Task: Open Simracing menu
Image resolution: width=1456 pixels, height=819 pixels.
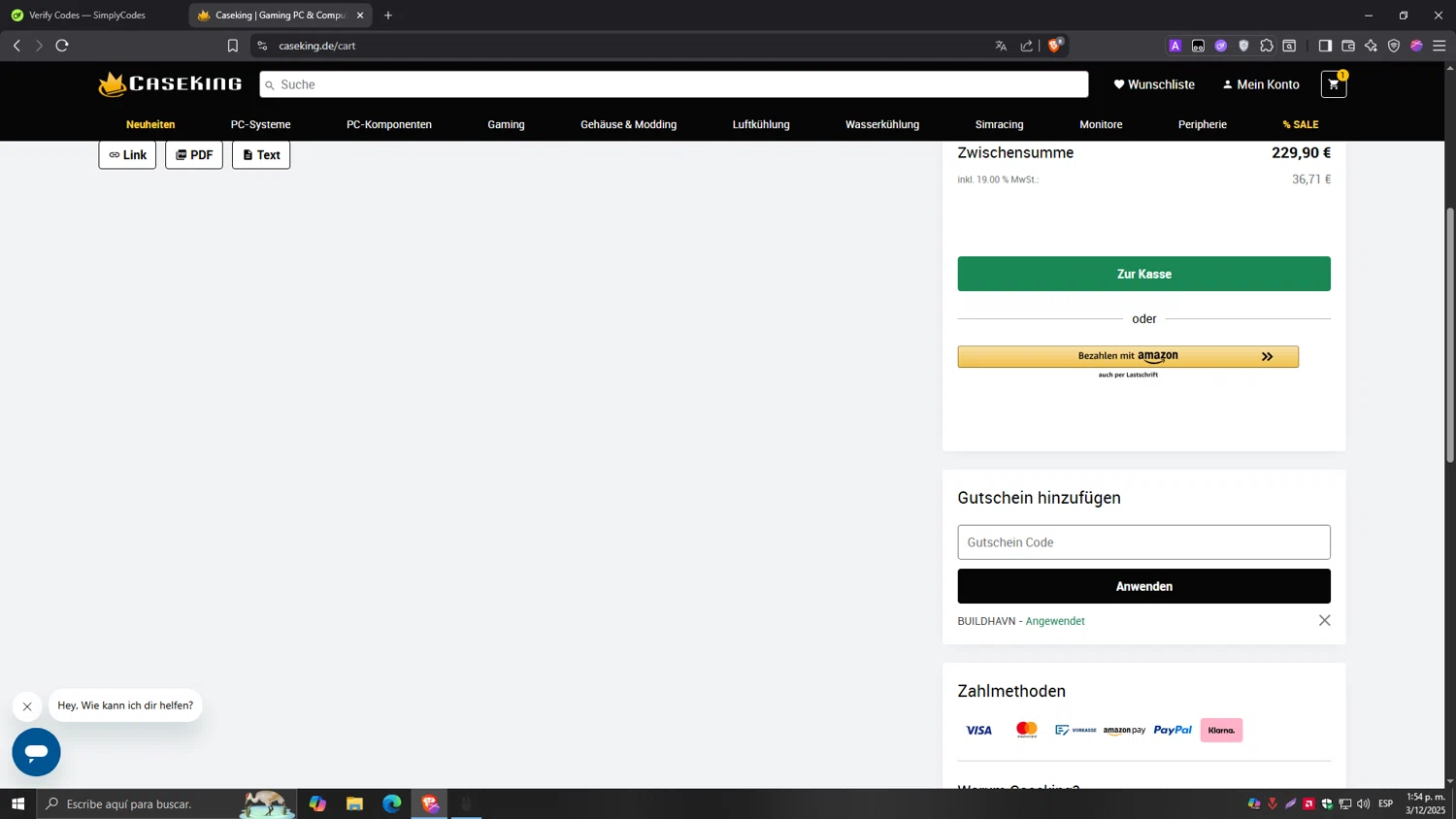Action: 999,124
